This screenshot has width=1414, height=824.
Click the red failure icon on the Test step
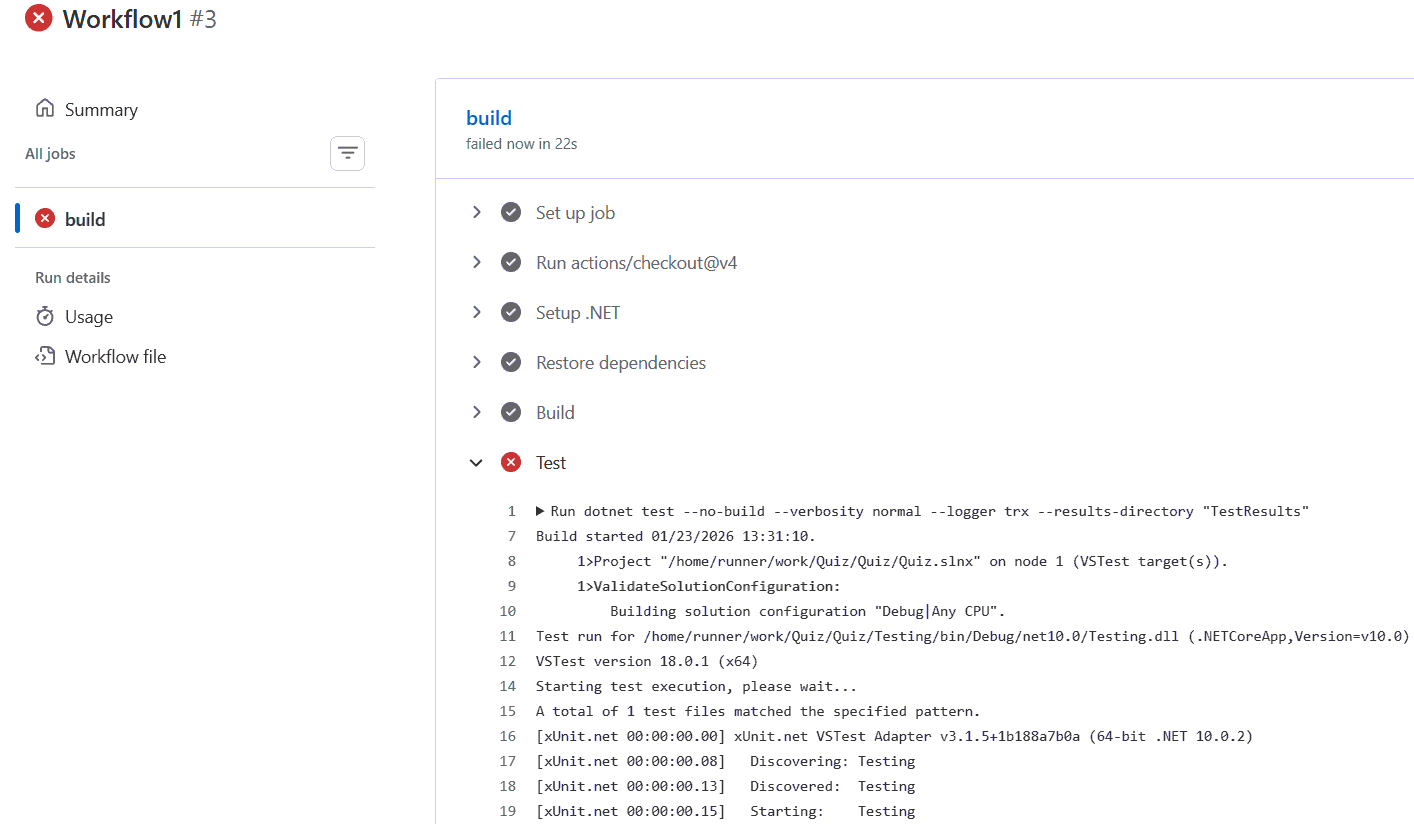pos(510,461)
